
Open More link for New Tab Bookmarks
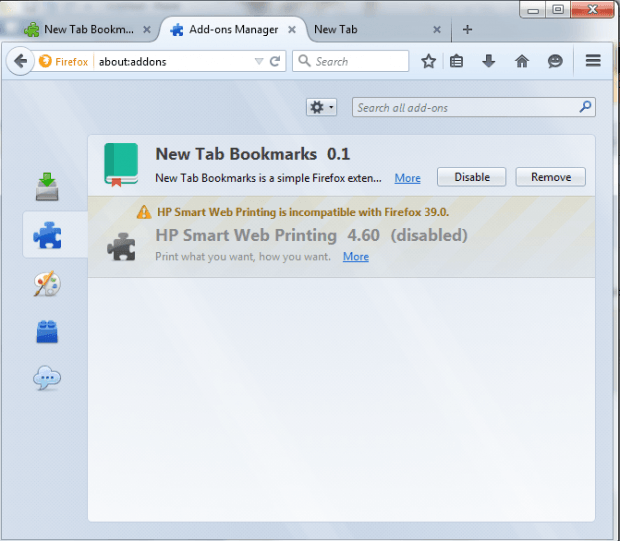pyautogui.click(x=407, y=178)
